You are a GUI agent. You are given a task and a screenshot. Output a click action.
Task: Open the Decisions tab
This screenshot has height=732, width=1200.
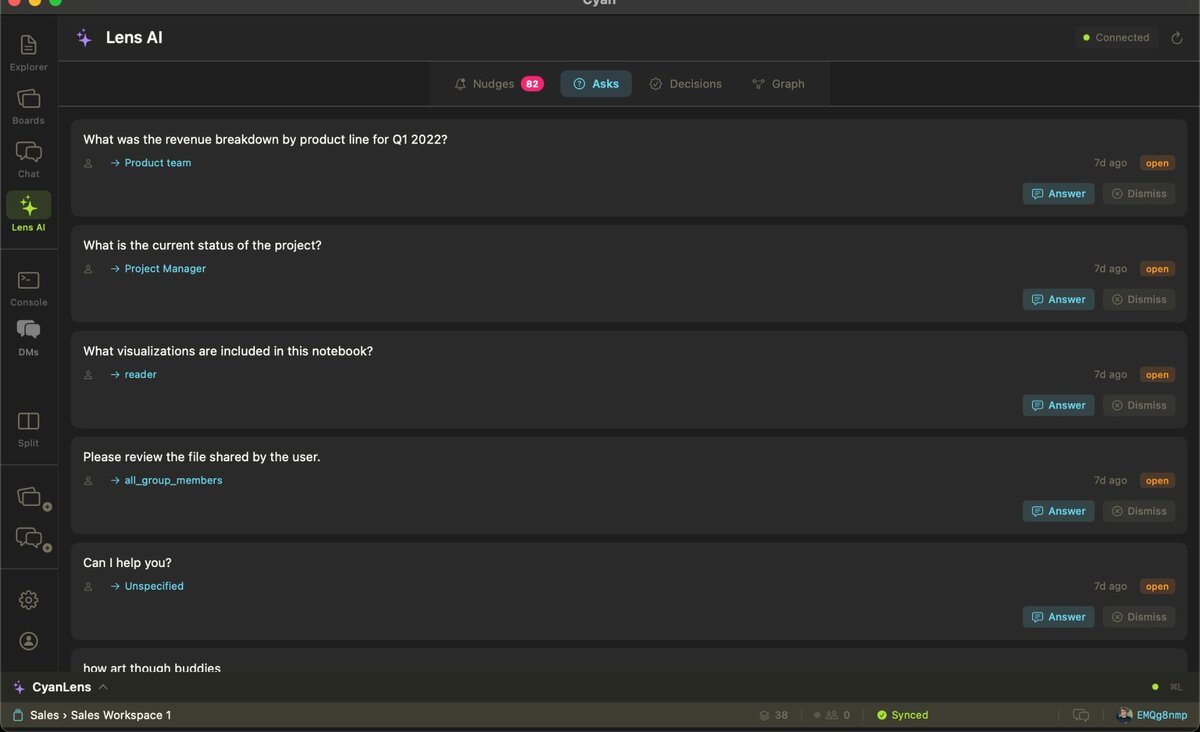(686, 83)
